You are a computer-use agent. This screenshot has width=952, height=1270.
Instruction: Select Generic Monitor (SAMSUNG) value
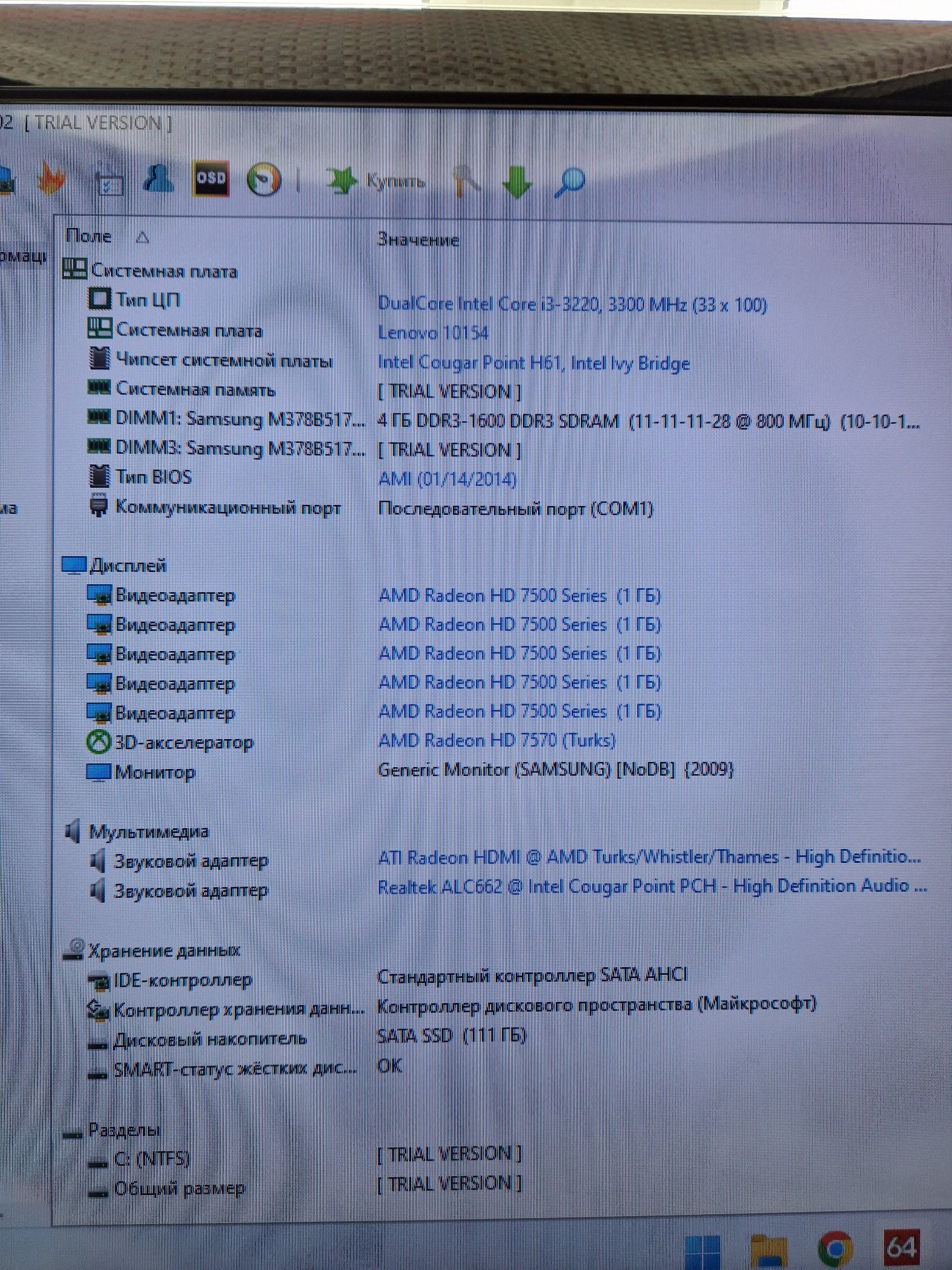tap(555, 770)
